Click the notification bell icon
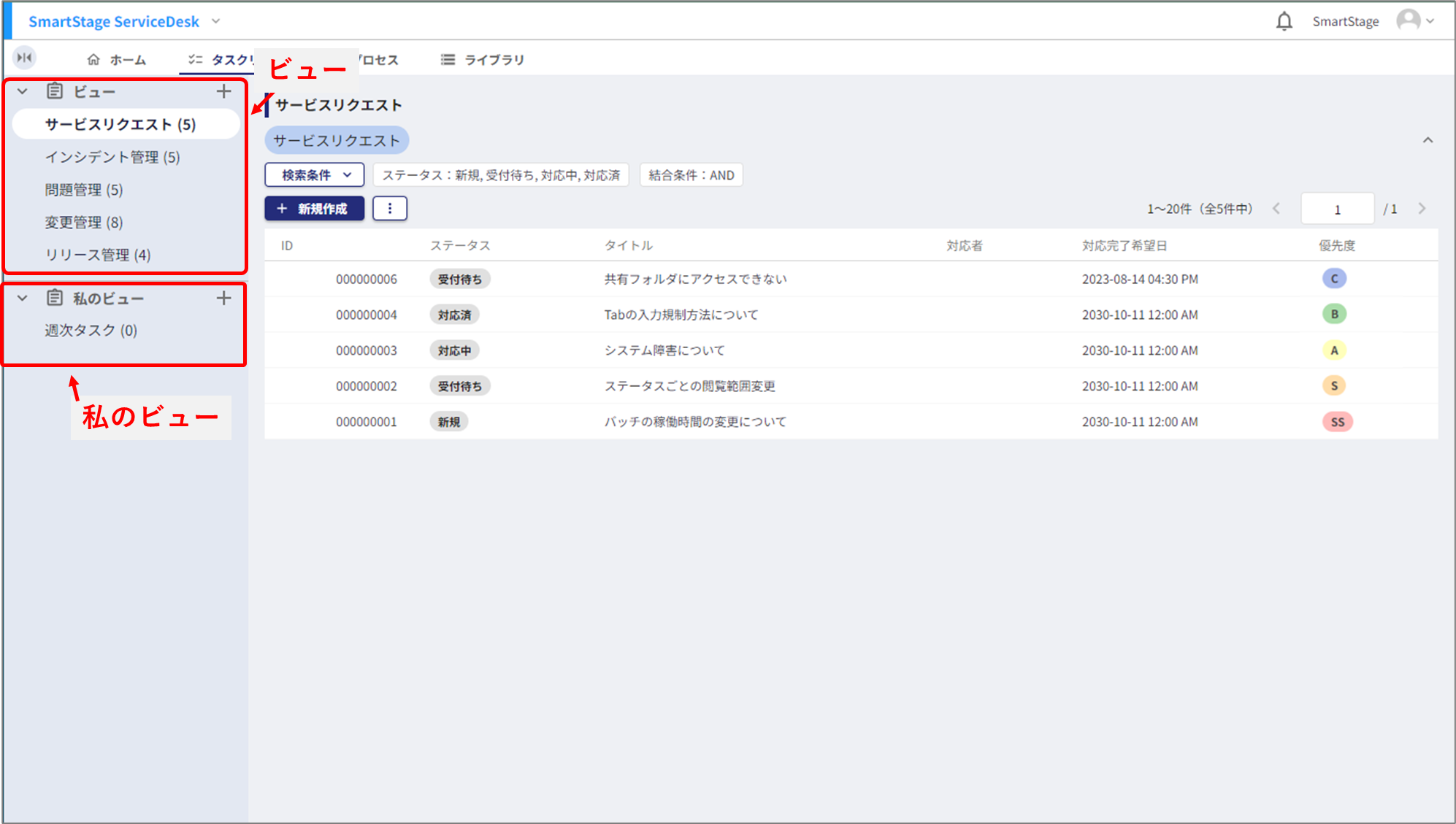This screenshot has width=1456, height=824. (1284, 21)
